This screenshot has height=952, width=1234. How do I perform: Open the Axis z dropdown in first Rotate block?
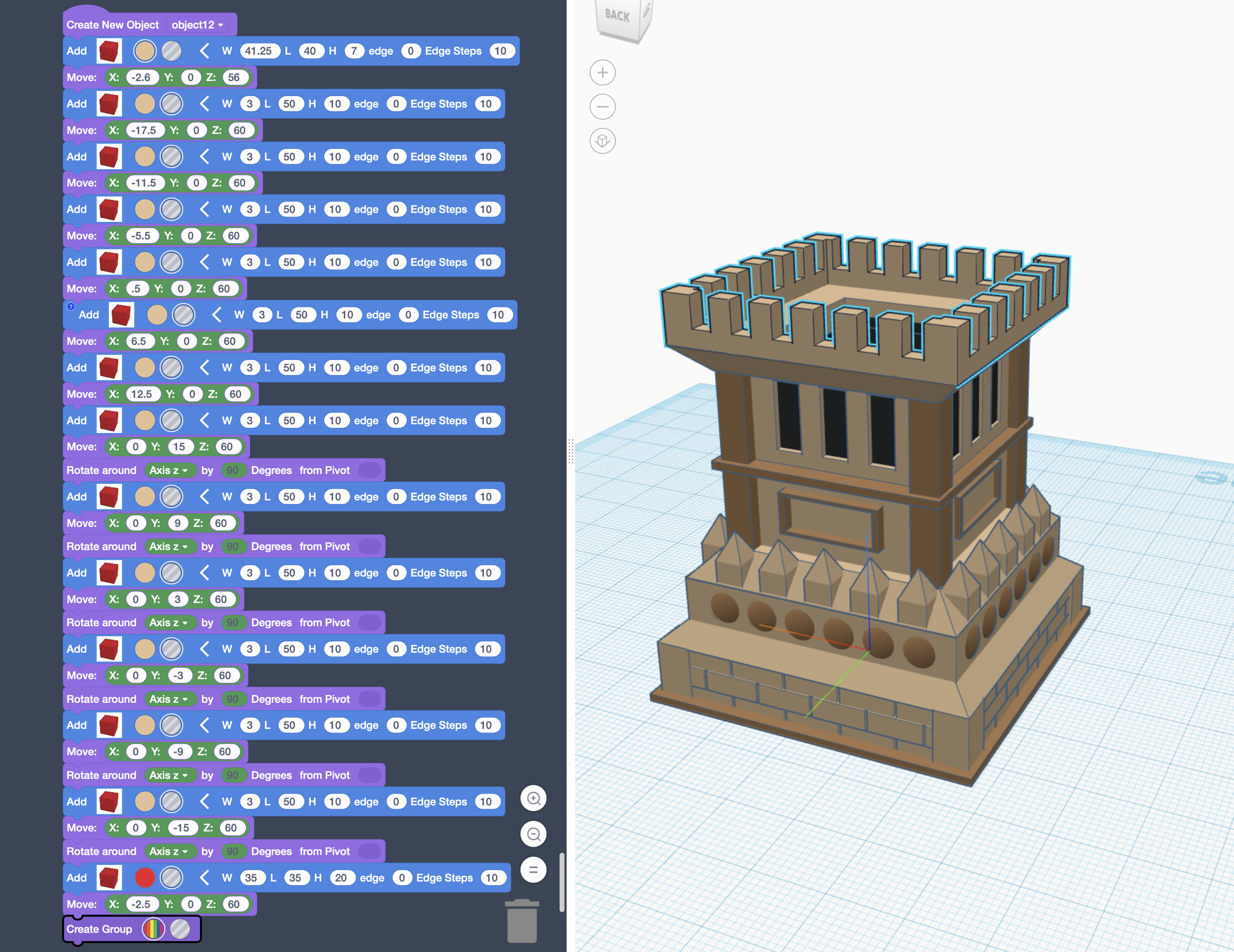[x=170, y=470]
